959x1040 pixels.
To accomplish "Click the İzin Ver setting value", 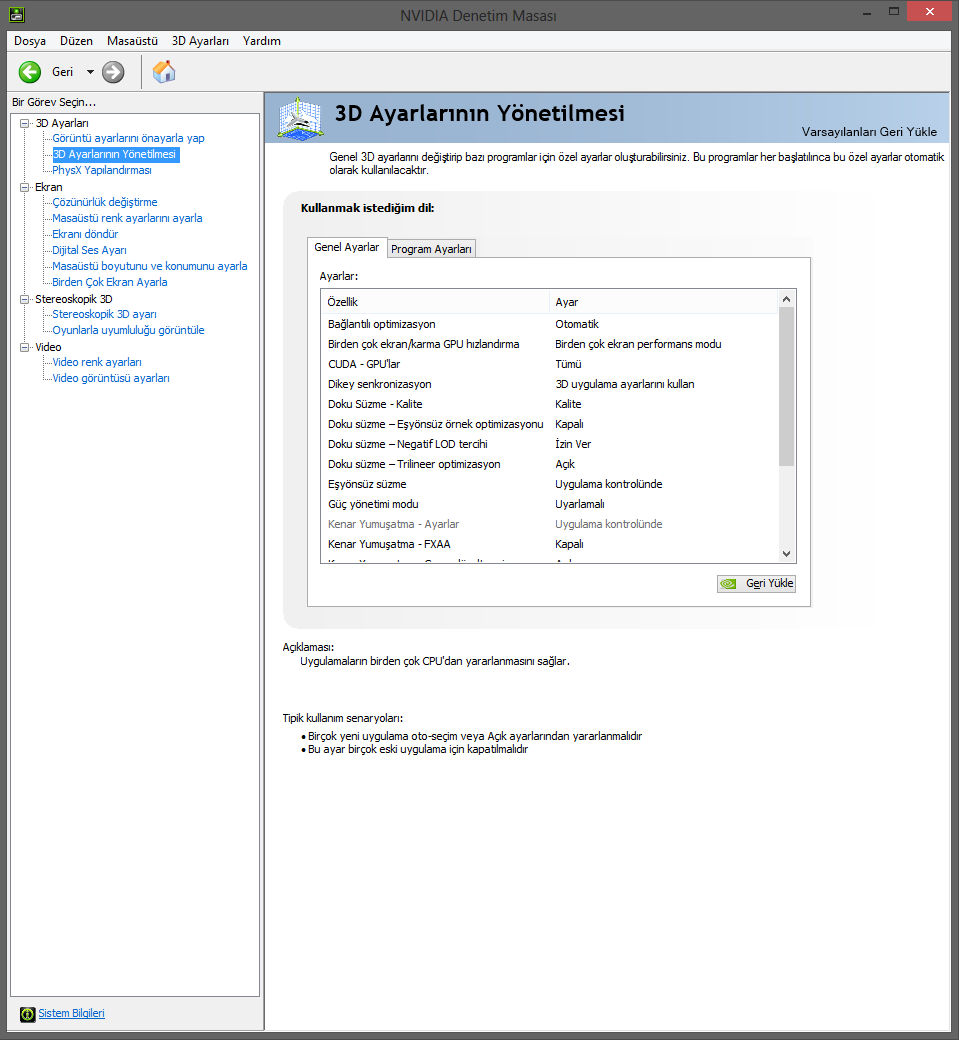I will point(573,444).
